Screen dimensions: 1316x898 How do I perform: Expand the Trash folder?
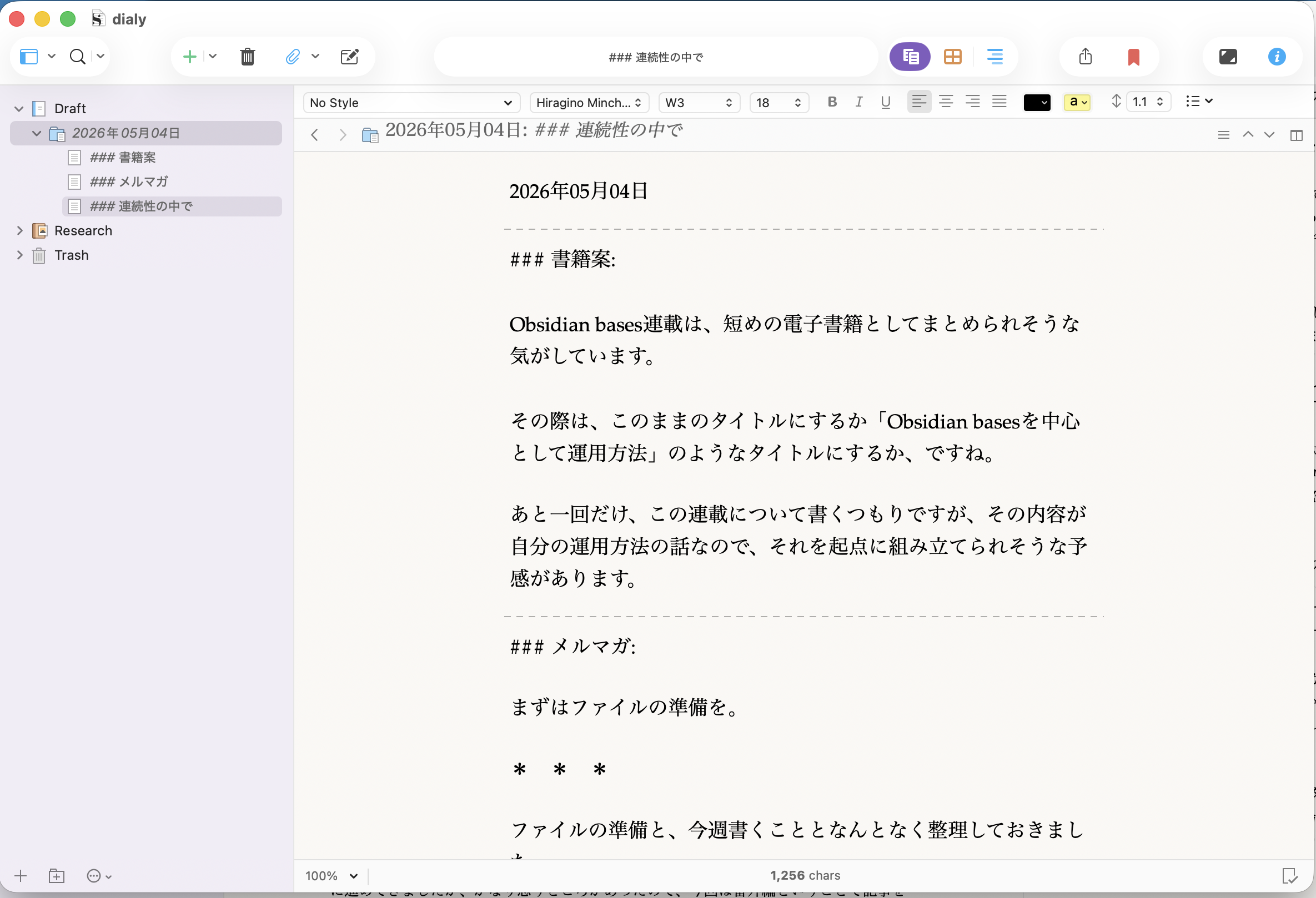(x=19, y=255)
